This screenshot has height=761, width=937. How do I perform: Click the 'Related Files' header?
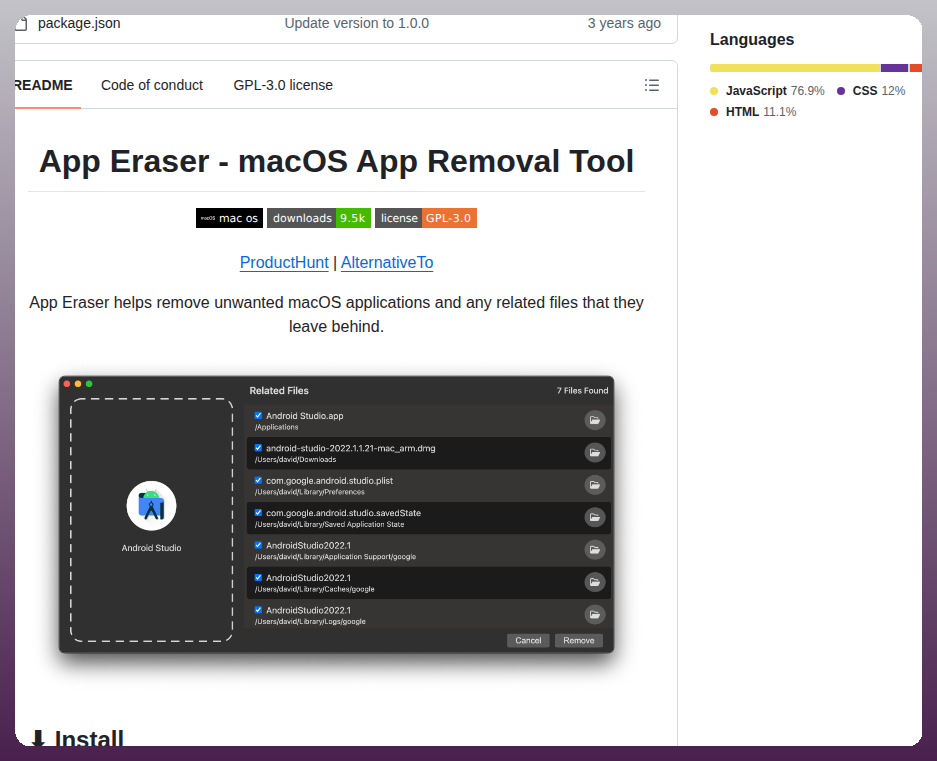click(278, 390)
